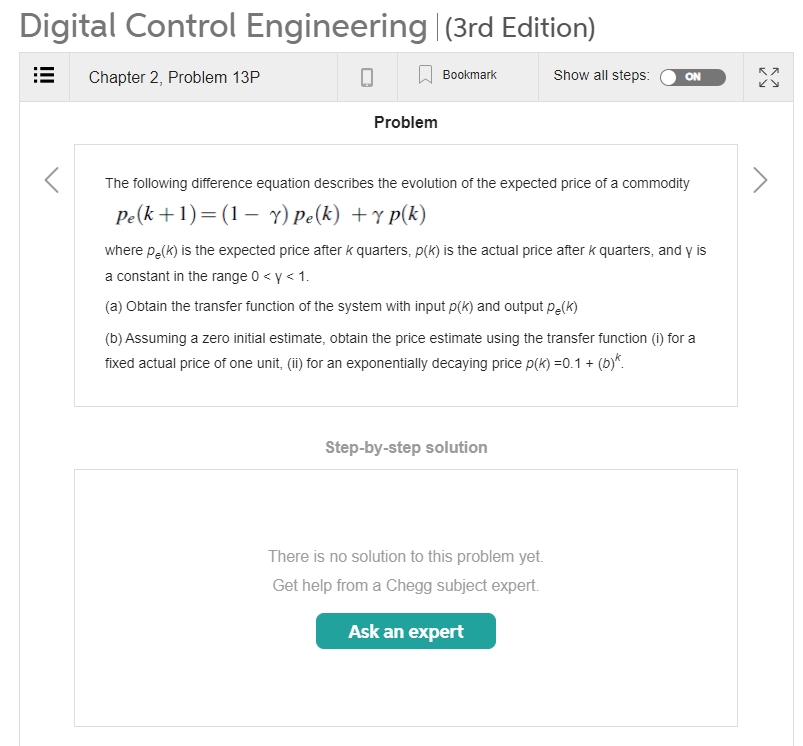803x746 pixels.
Task: Advance with the right navigation chevron
Action: tap(760, 180)
